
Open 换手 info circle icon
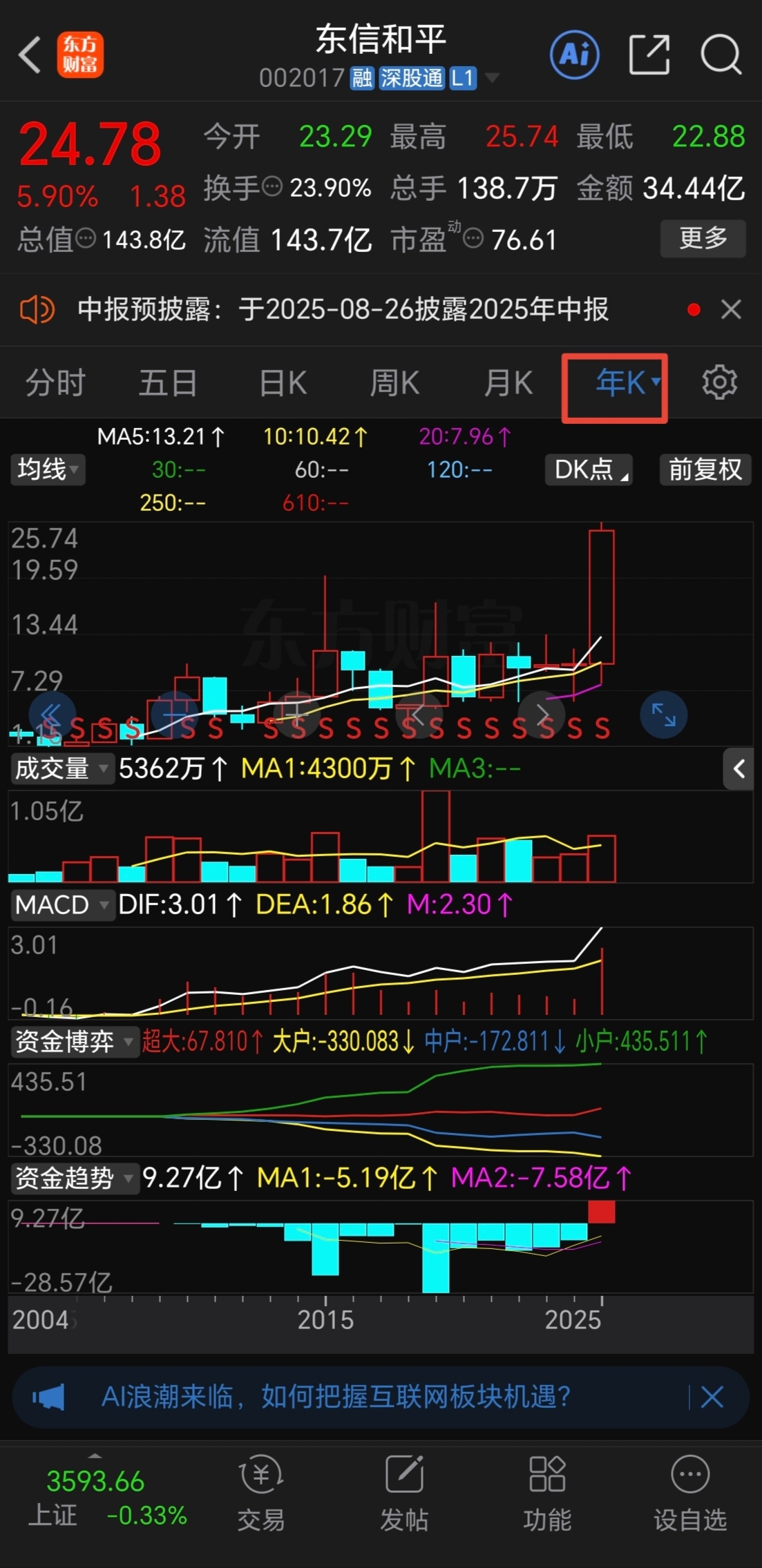(272, 186)
